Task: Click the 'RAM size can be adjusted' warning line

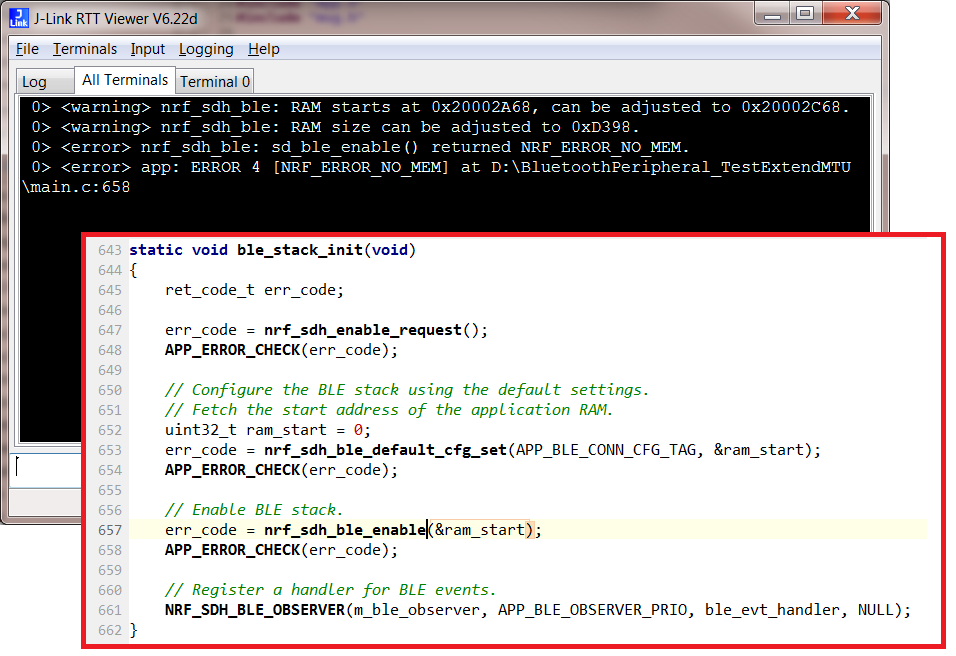Action: pos(335,127)
